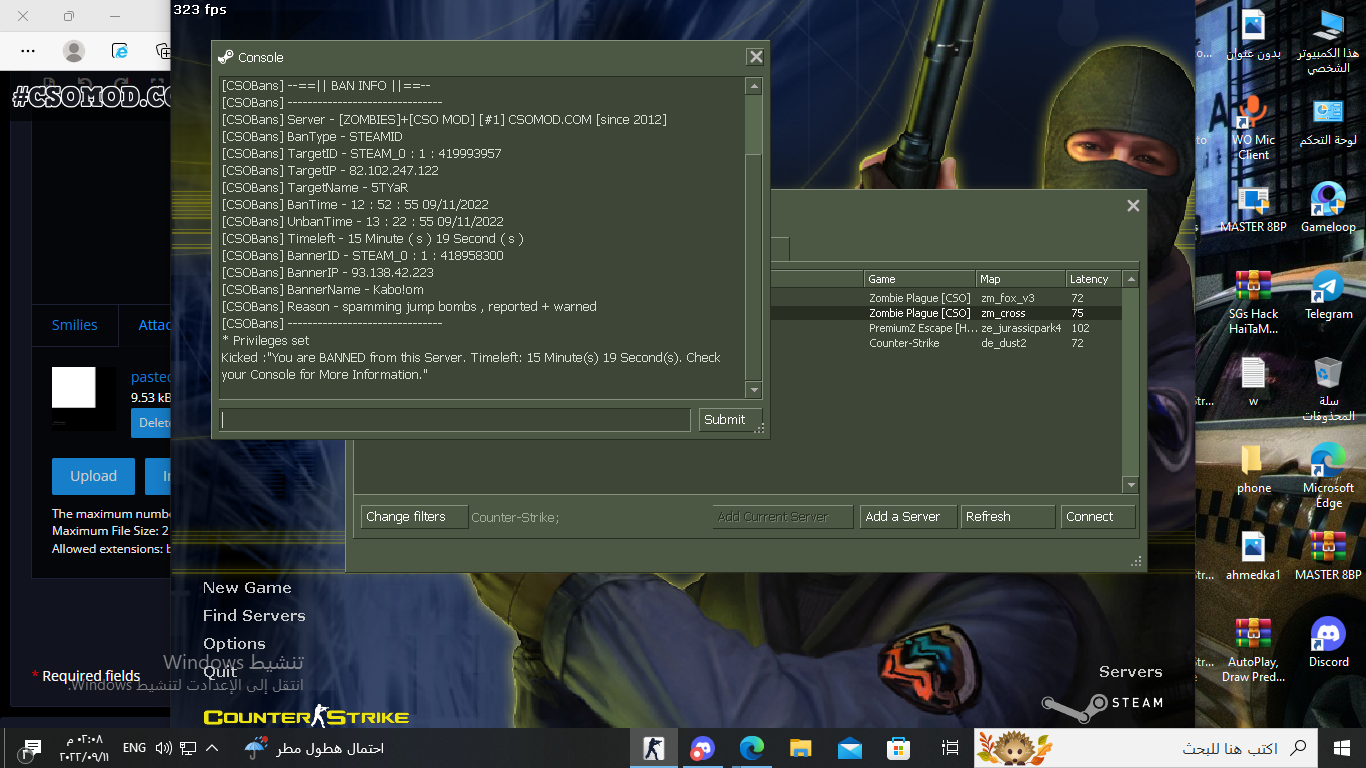
Task: Open File Explorer from the taskbar
Action: (800, 748)
